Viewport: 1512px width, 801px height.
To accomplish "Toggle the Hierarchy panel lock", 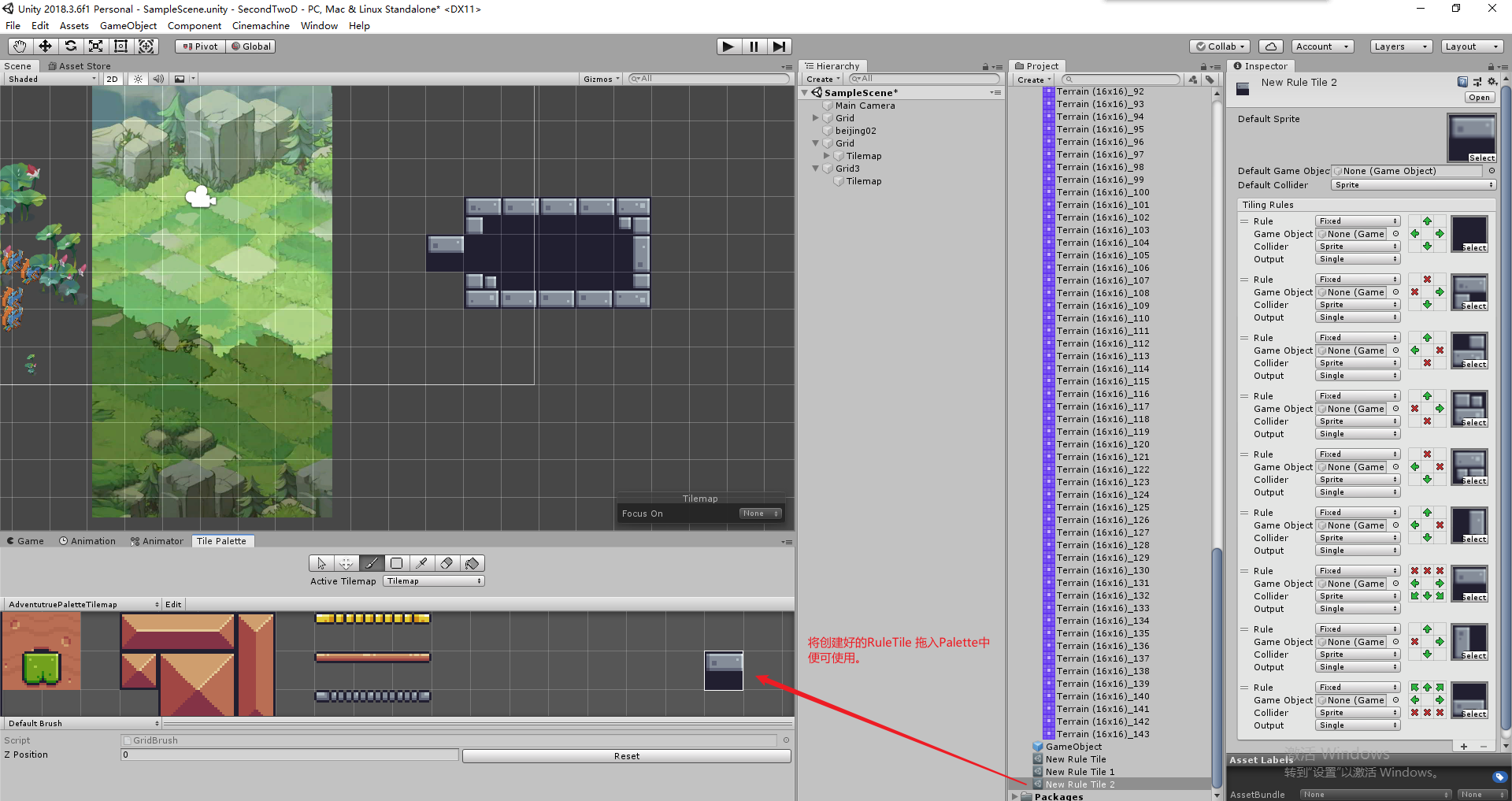I will click(985, 67).
